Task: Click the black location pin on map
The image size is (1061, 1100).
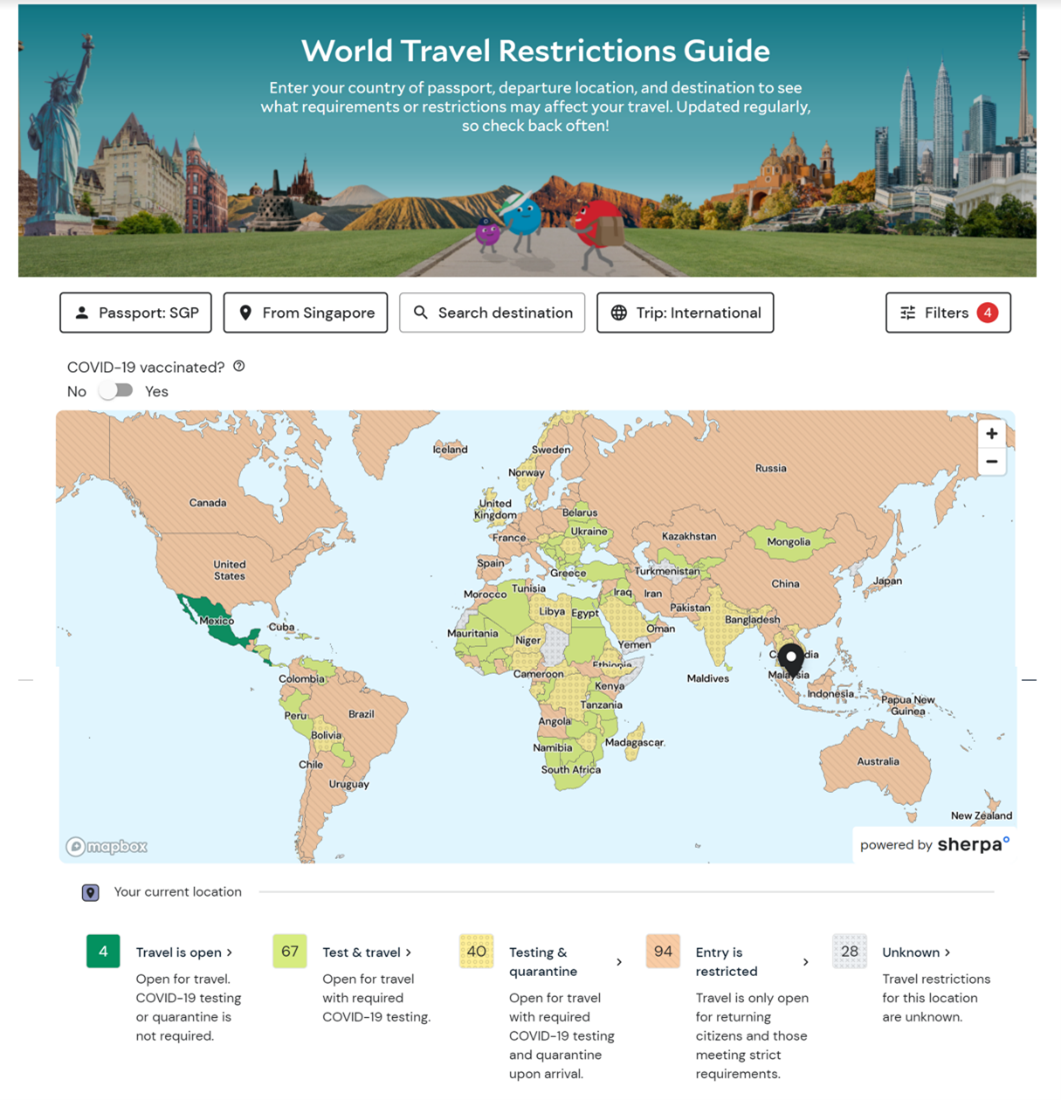Action: click(x=791, y=659)
